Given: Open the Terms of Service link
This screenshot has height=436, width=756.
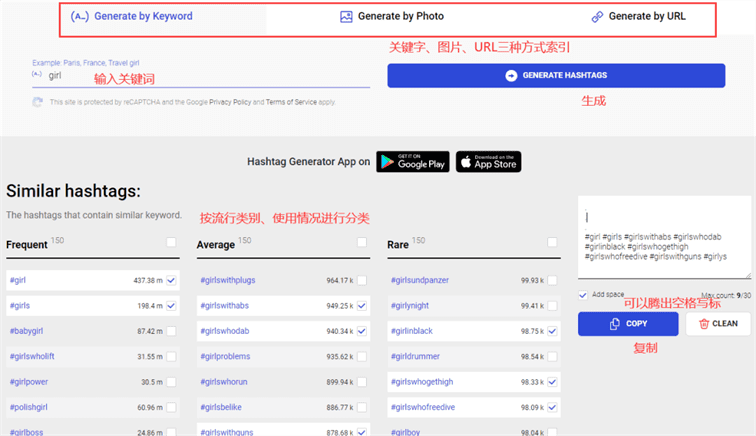Looking at the screenshot, I should point(291,102).
